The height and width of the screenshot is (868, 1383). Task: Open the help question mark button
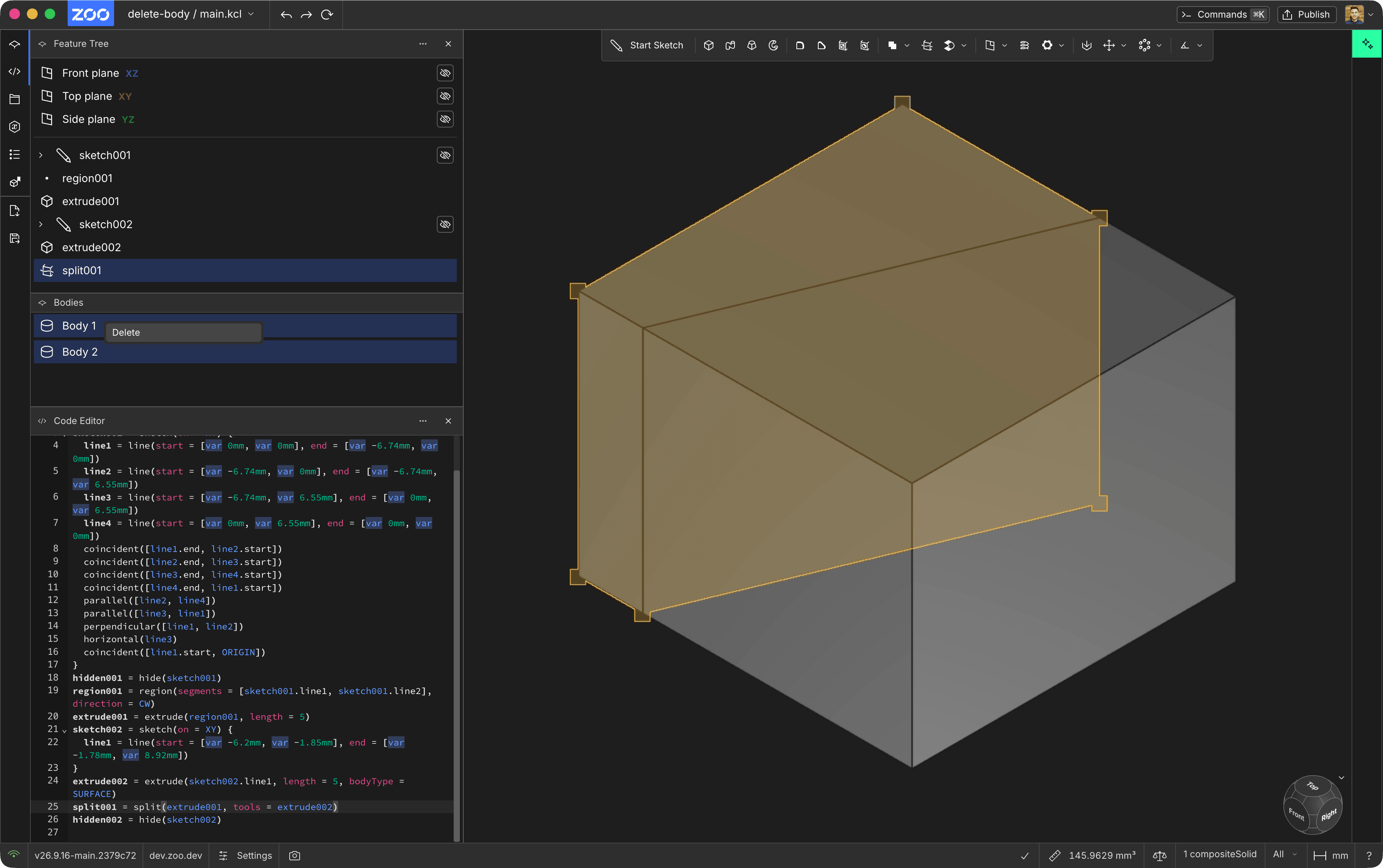pos(1369,855)
